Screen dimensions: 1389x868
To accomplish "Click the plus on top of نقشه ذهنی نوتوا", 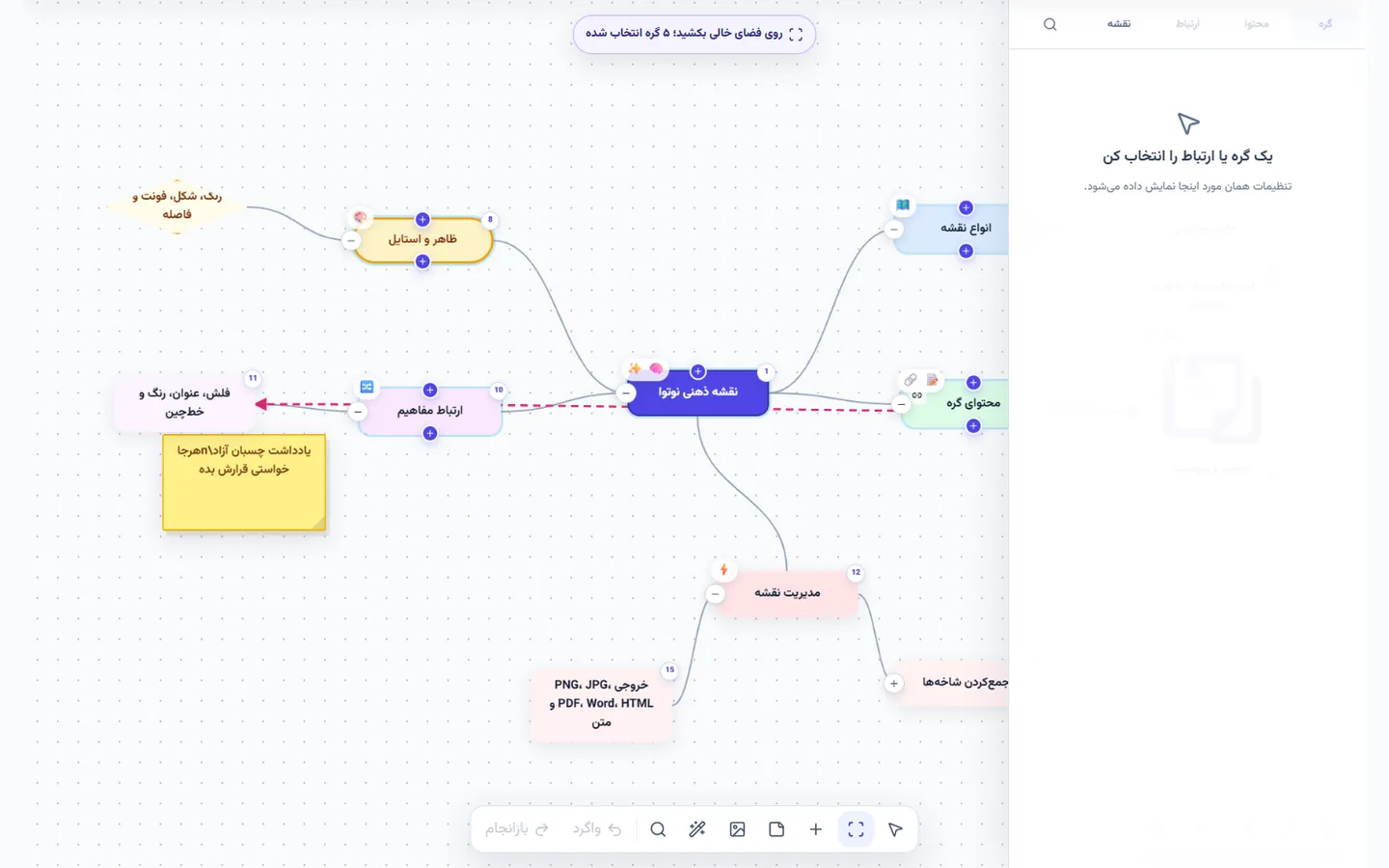I will [x=697, y=371].
